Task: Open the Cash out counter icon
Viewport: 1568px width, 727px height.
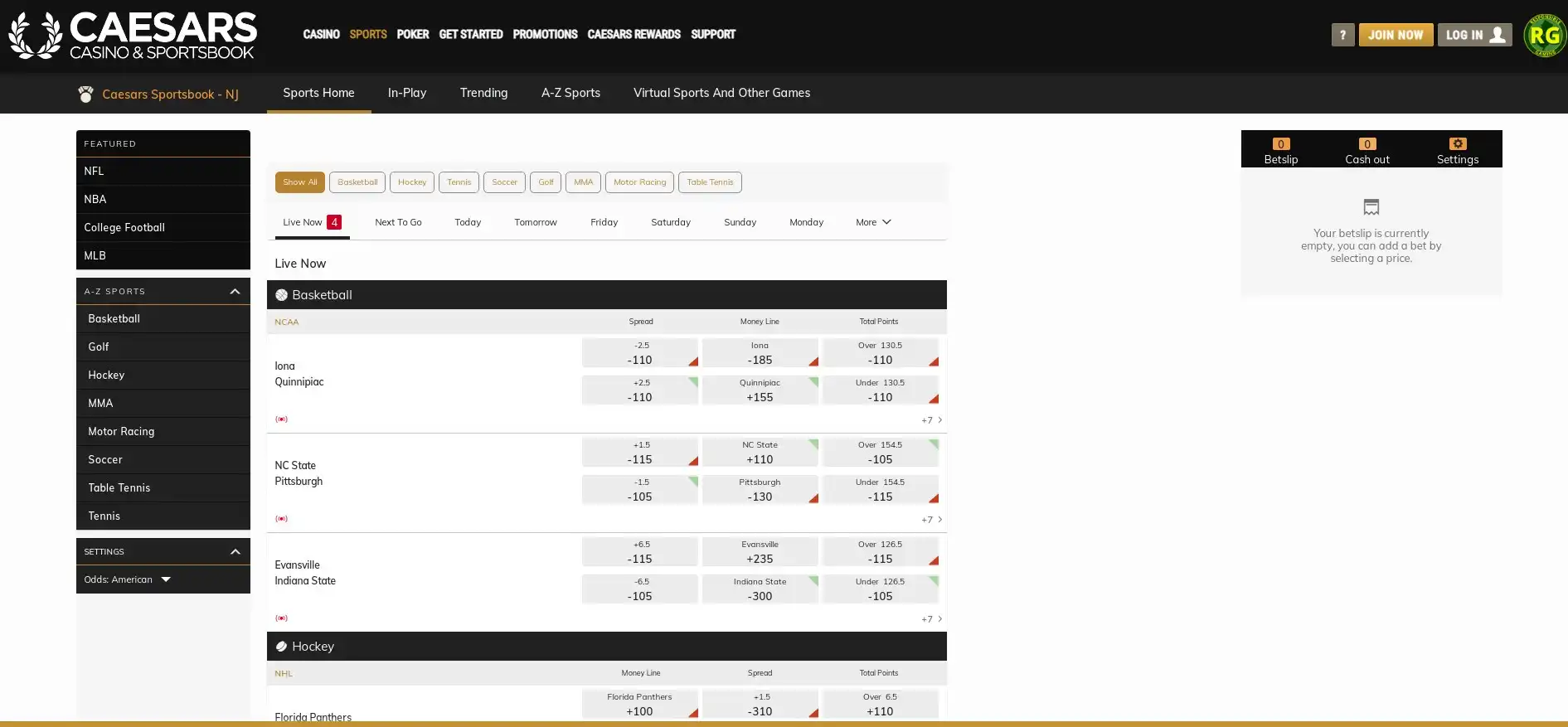Action: 1367,144
